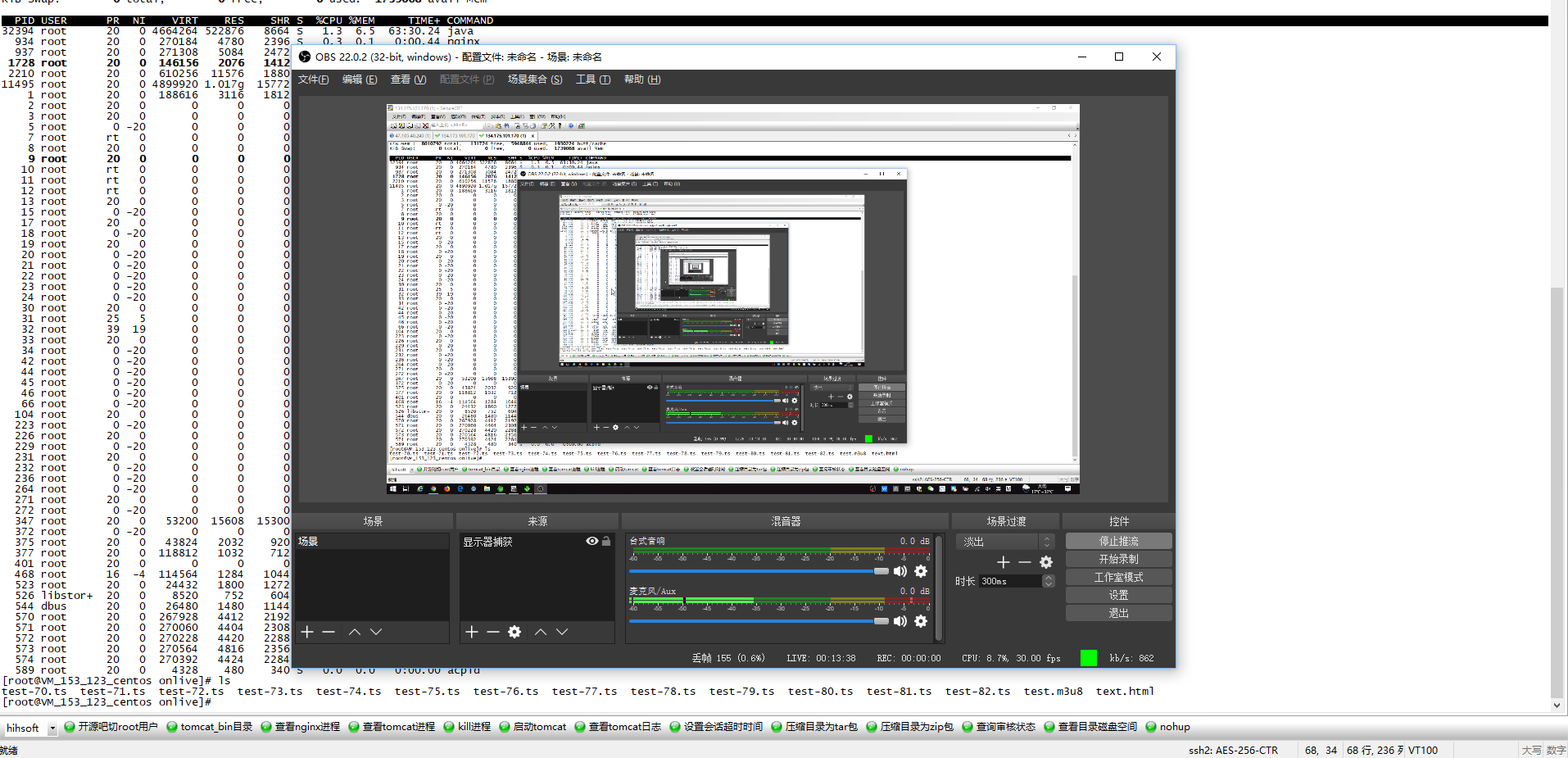
Task: Click test.m3u8 file name in terminal
Action: 1053,692
